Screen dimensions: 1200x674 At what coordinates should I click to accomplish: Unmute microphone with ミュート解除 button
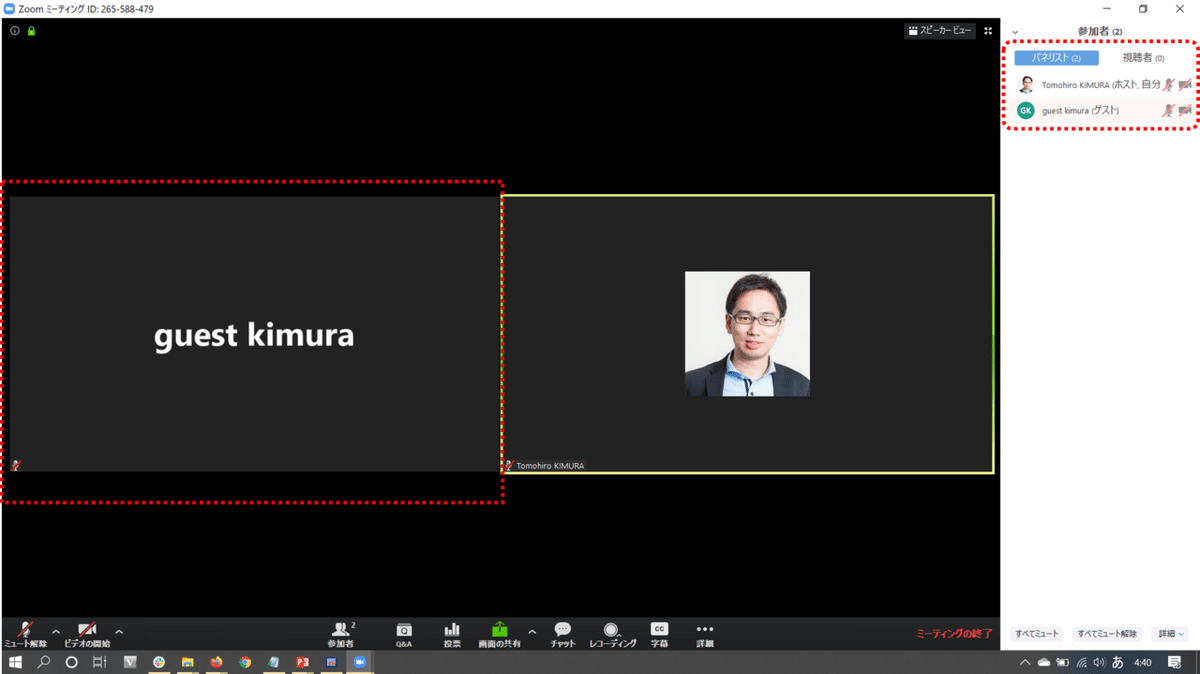(x=25, y=634)
